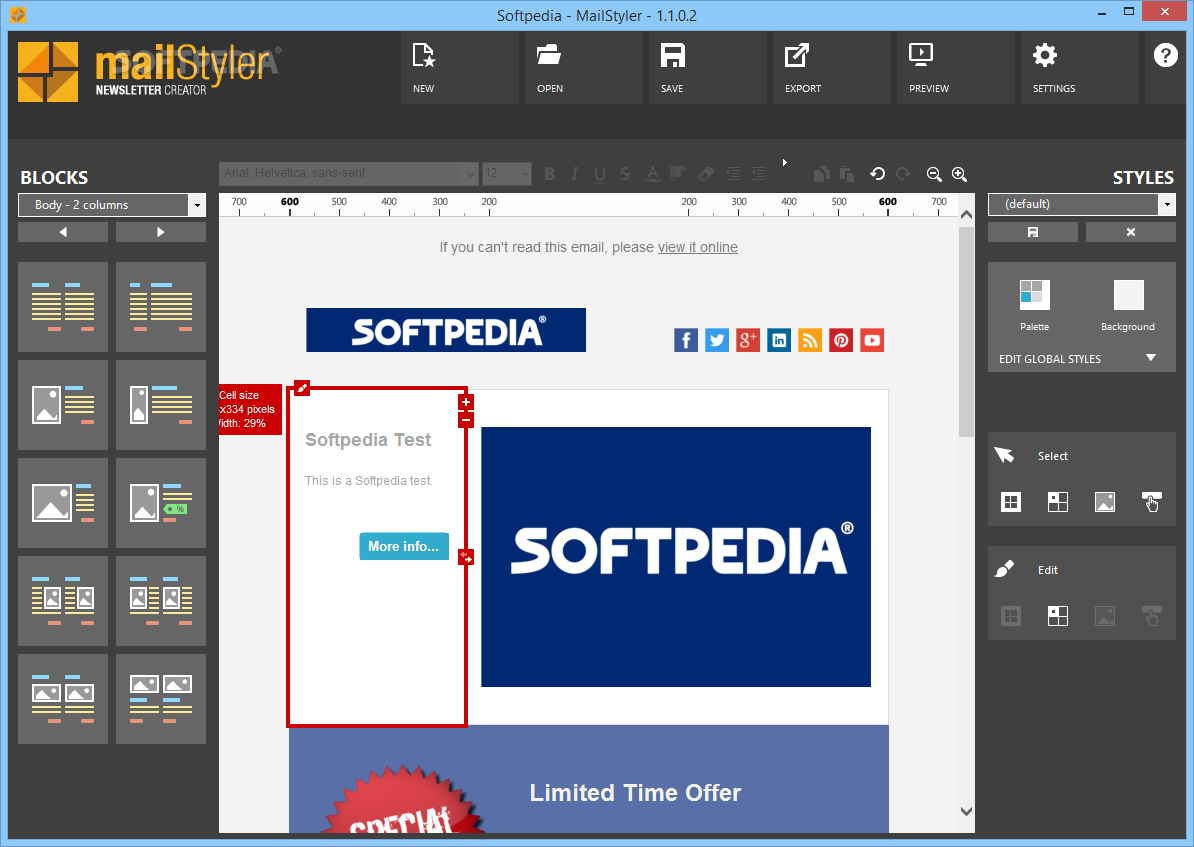Delete the current style with X button
The height and width of the screenshot is (847, 1194).
point(1131,232)
